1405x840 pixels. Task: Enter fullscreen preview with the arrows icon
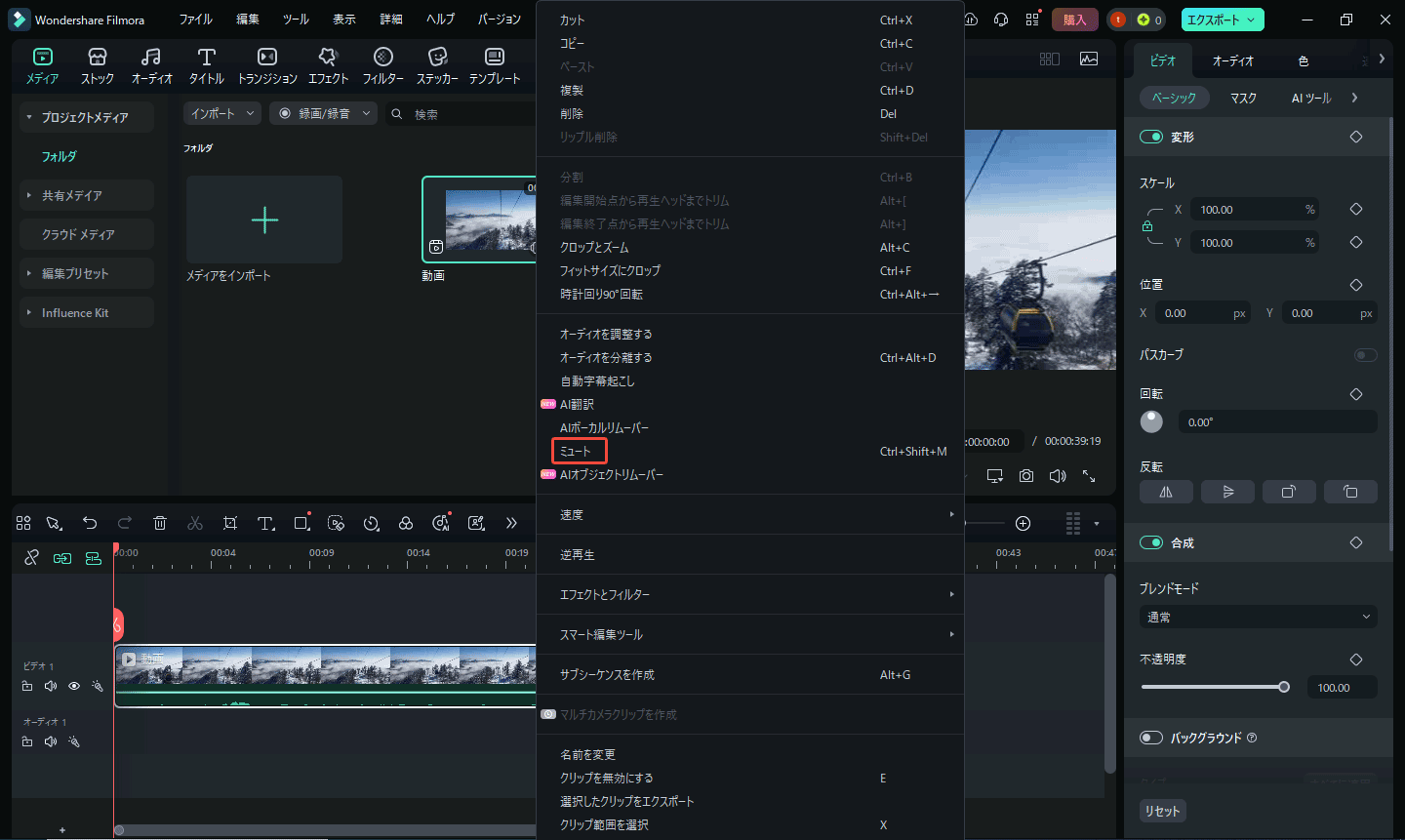(x=1089, y=476)
